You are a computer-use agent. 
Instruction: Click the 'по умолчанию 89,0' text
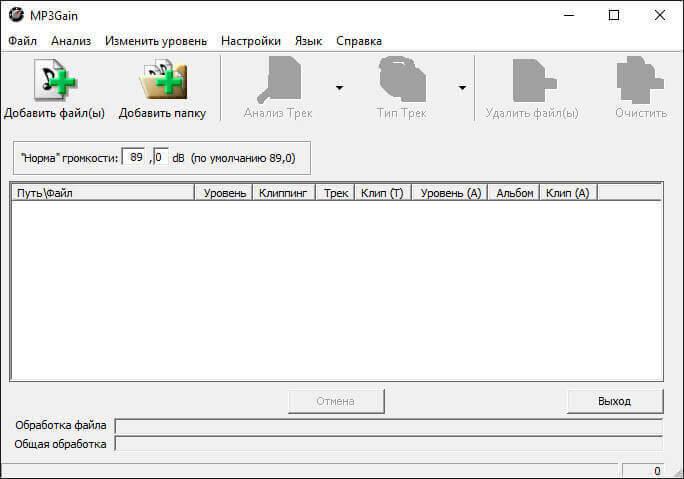coord(243,158)
